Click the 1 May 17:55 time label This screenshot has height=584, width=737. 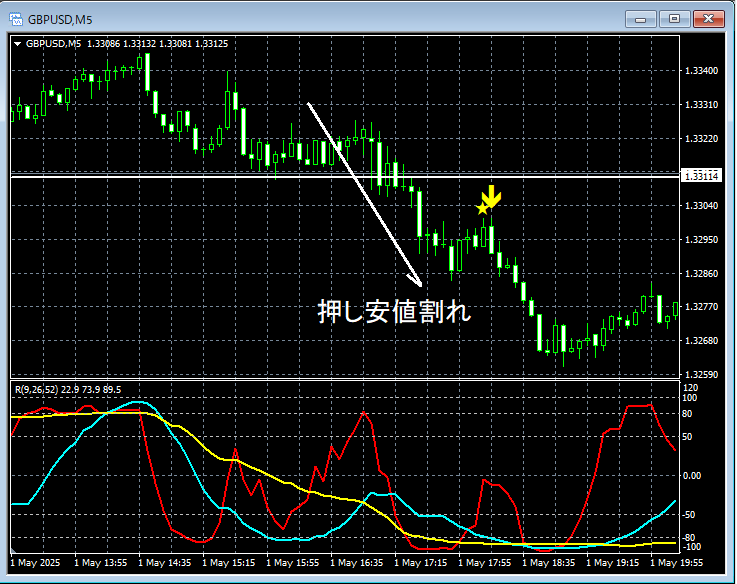point(484,563)
